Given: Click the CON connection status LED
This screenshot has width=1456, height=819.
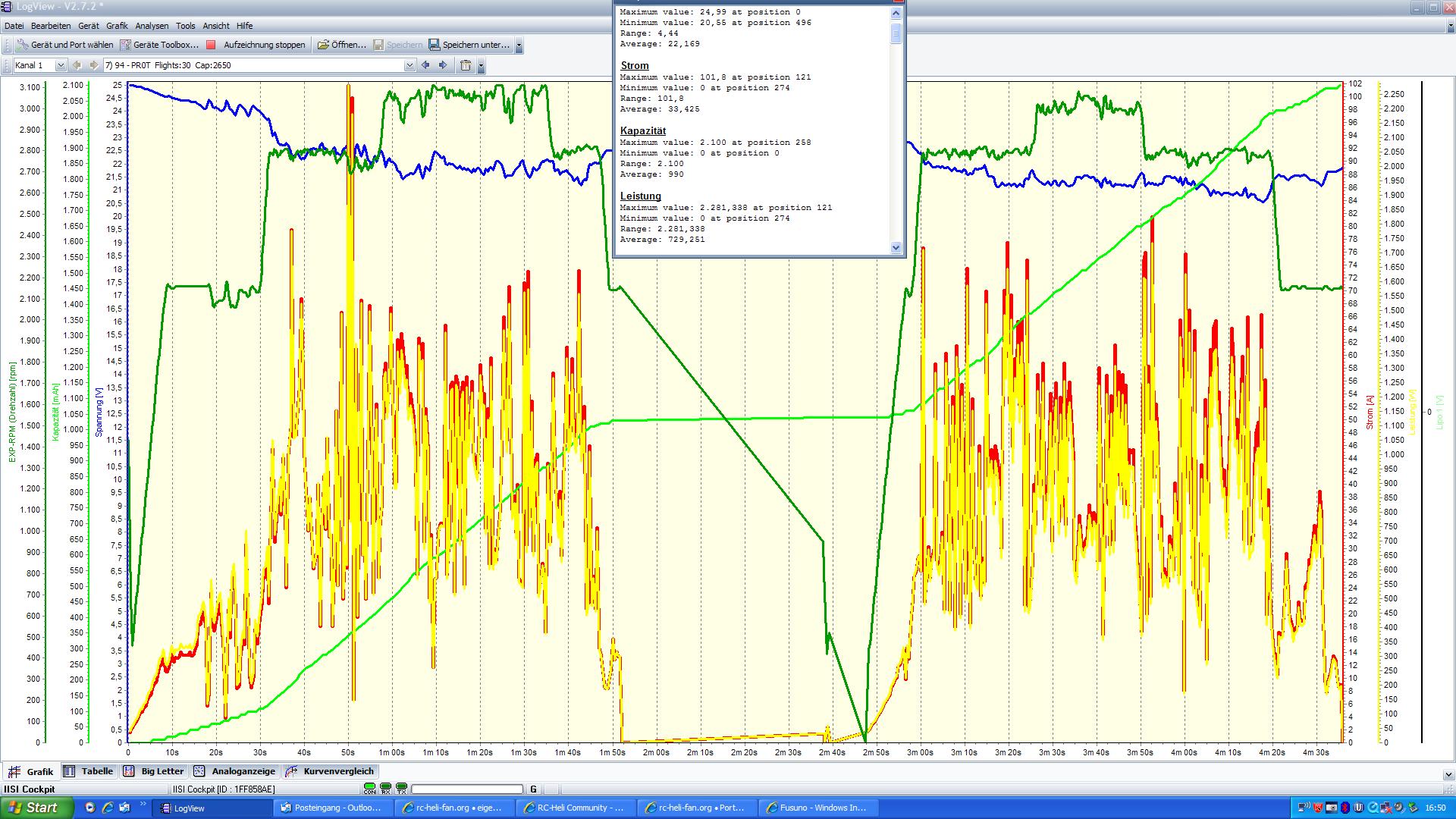Looking at the screenshot, I should pyautogui.click(x=369, y=789).
